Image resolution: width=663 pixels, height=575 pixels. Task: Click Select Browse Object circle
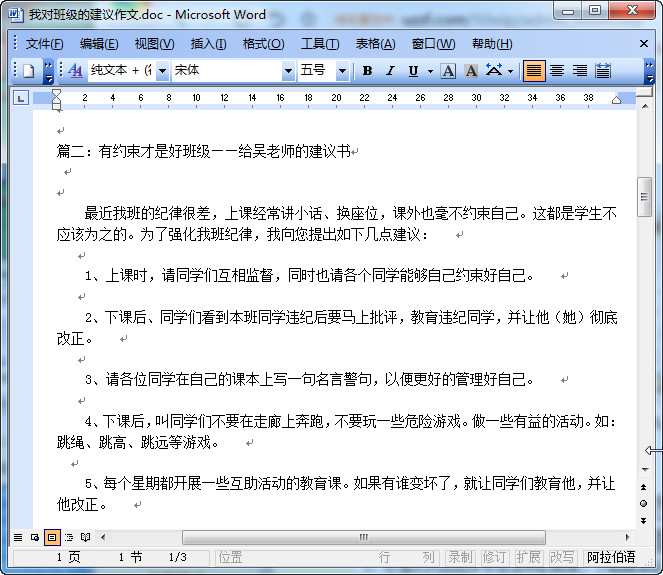point(644,504)
